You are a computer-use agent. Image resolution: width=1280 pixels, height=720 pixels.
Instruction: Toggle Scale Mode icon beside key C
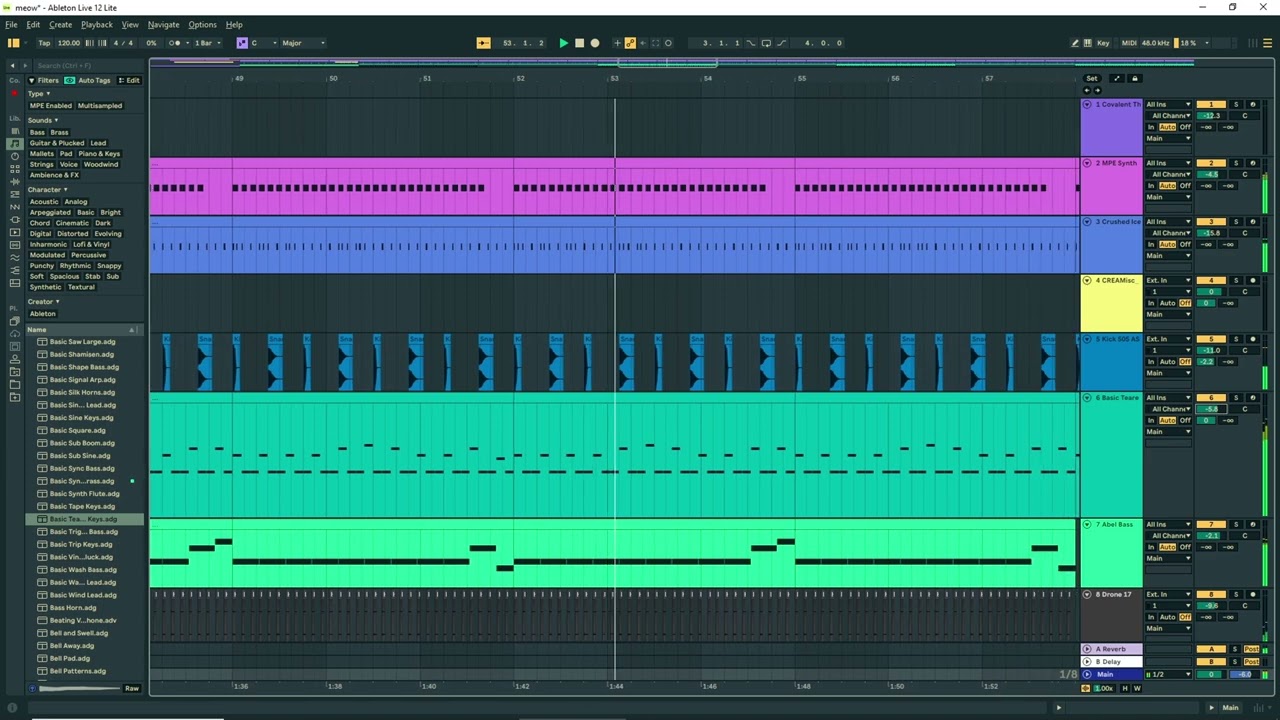pyautogui.click(x=242, y=43)
